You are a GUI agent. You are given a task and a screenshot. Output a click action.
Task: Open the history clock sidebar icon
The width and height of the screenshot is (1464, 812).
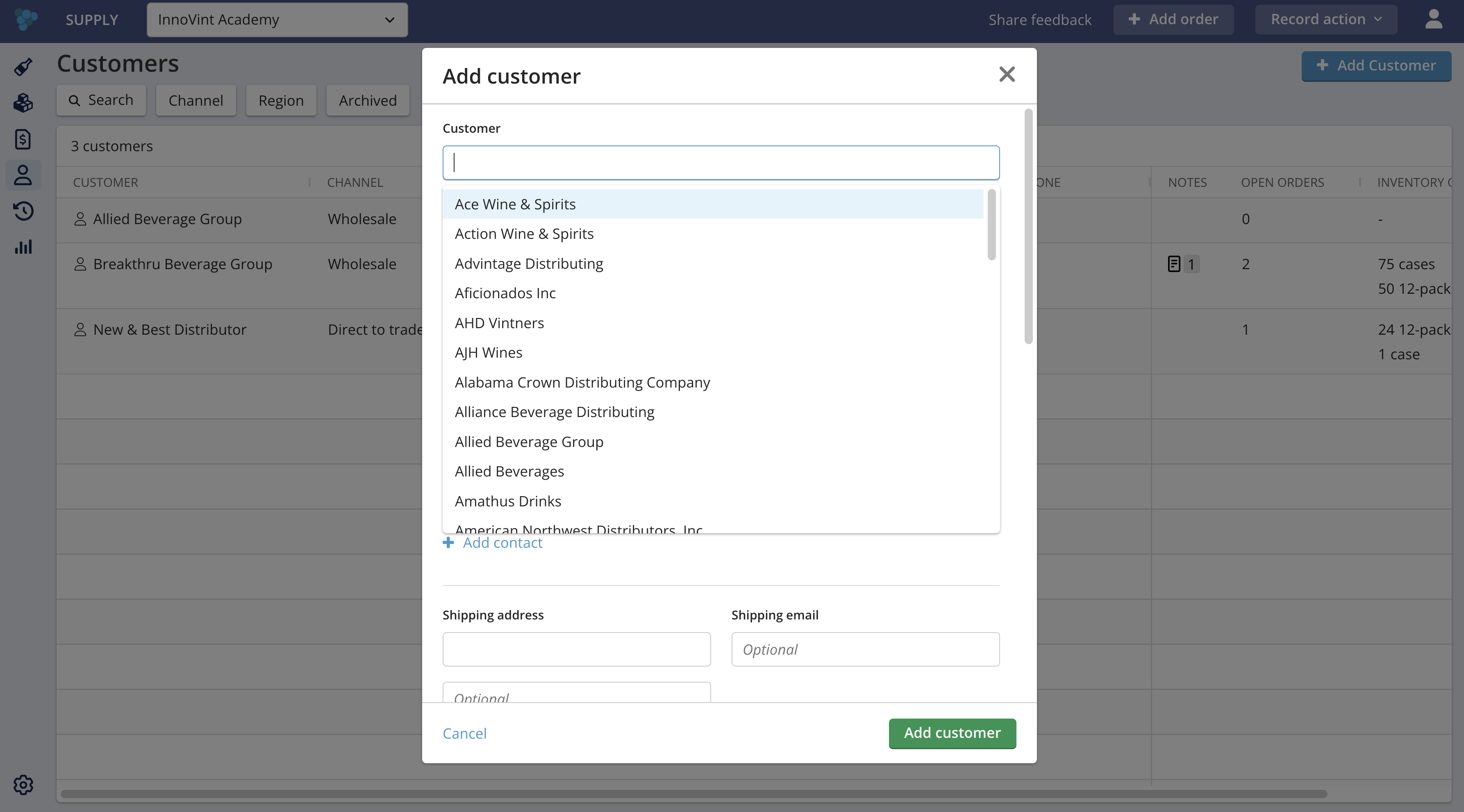point(23,211)
